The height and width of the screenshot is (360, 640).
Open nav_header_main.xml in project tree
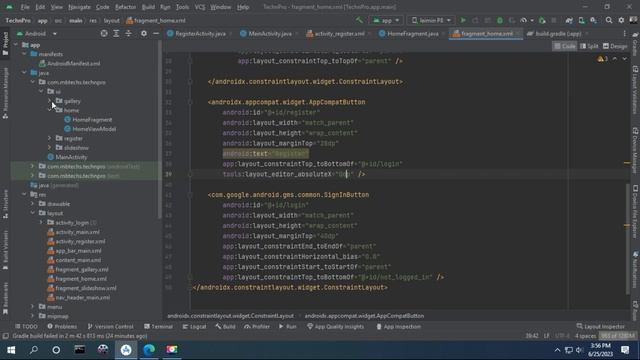[82, 298]
